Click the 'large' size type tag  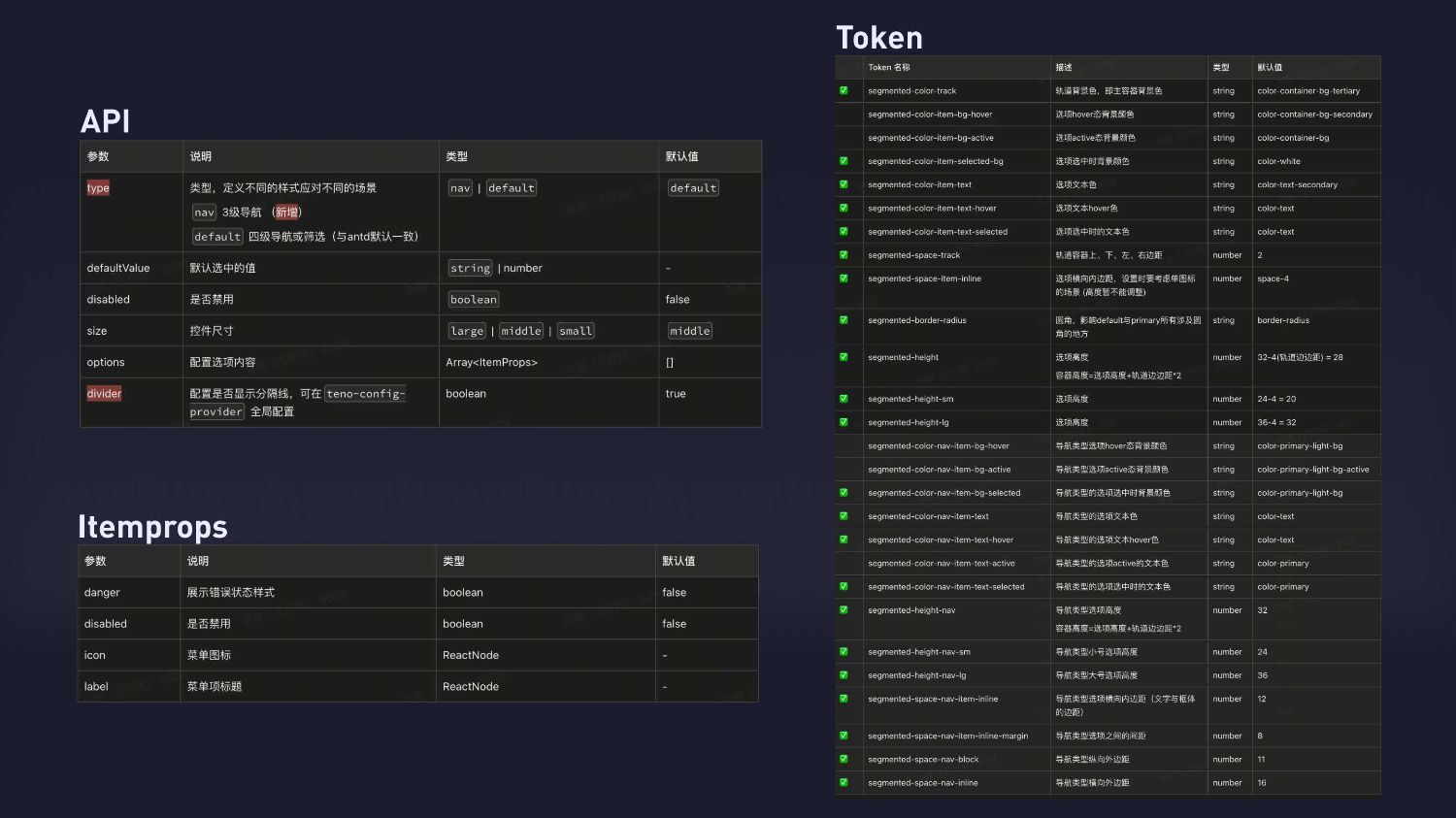coord(467,331)
